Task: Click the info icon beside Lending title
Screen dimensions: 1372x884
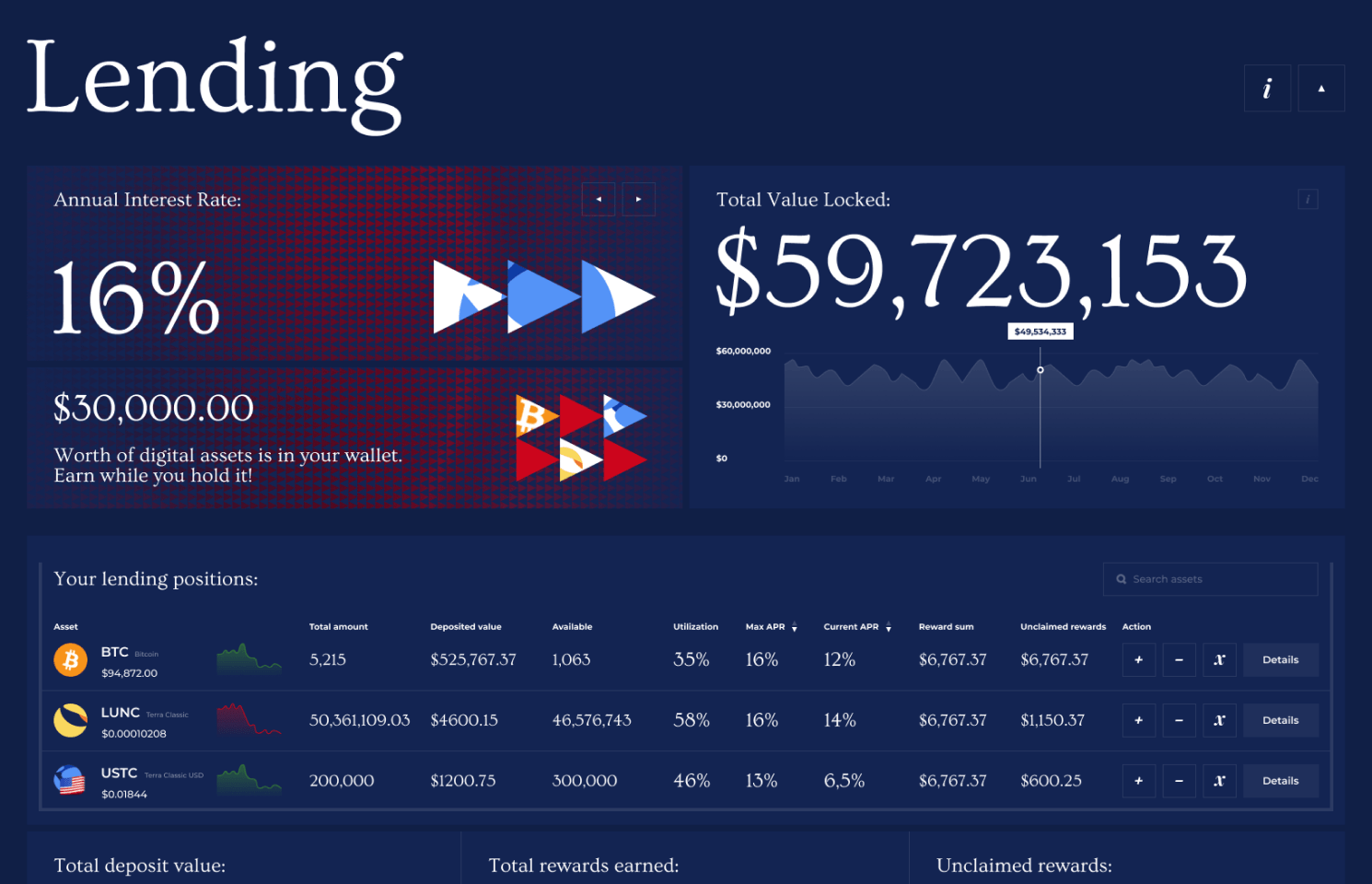Action: [x=1267, y=88]
